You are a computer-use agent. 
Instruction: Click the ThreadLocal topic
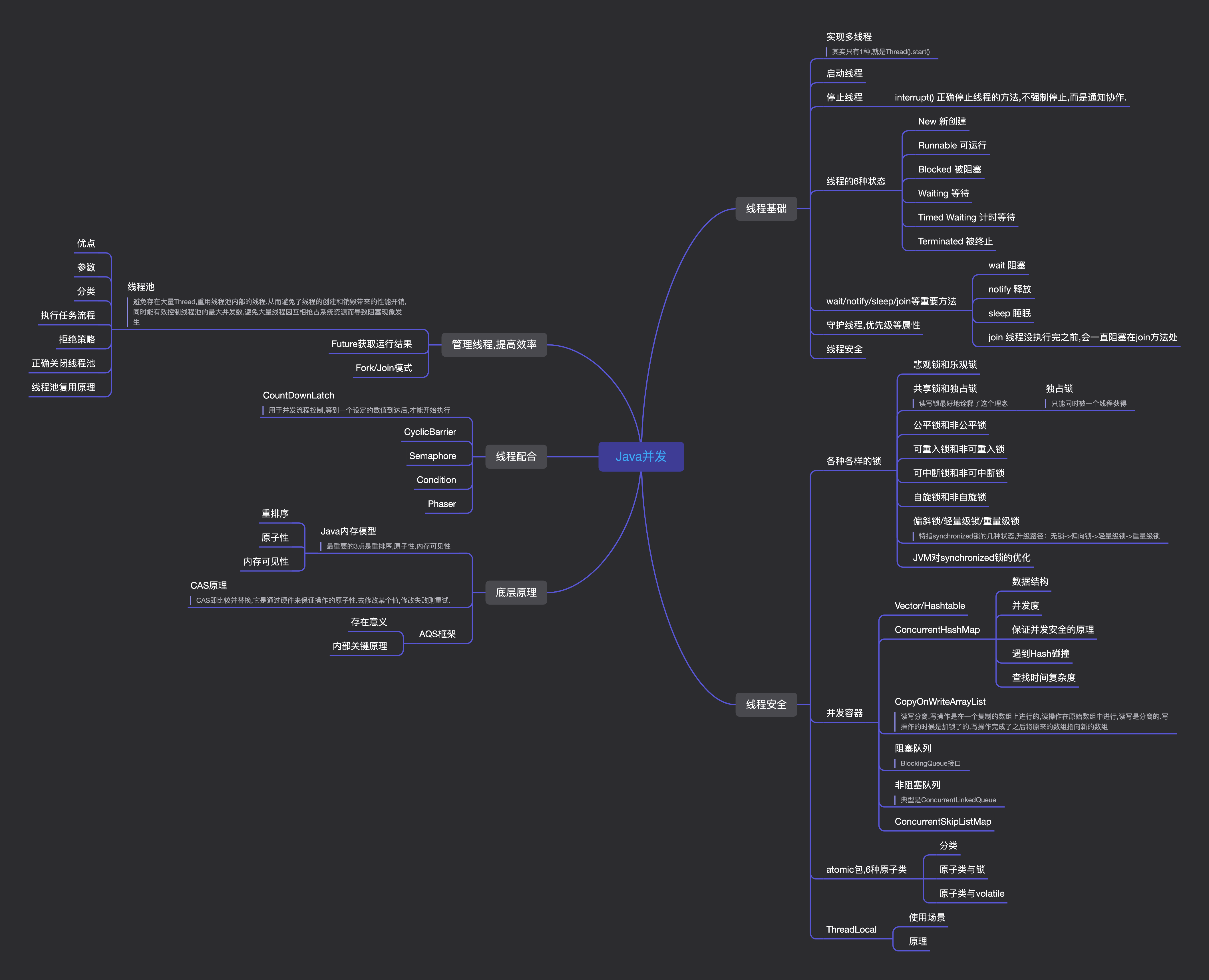[851, 929]
